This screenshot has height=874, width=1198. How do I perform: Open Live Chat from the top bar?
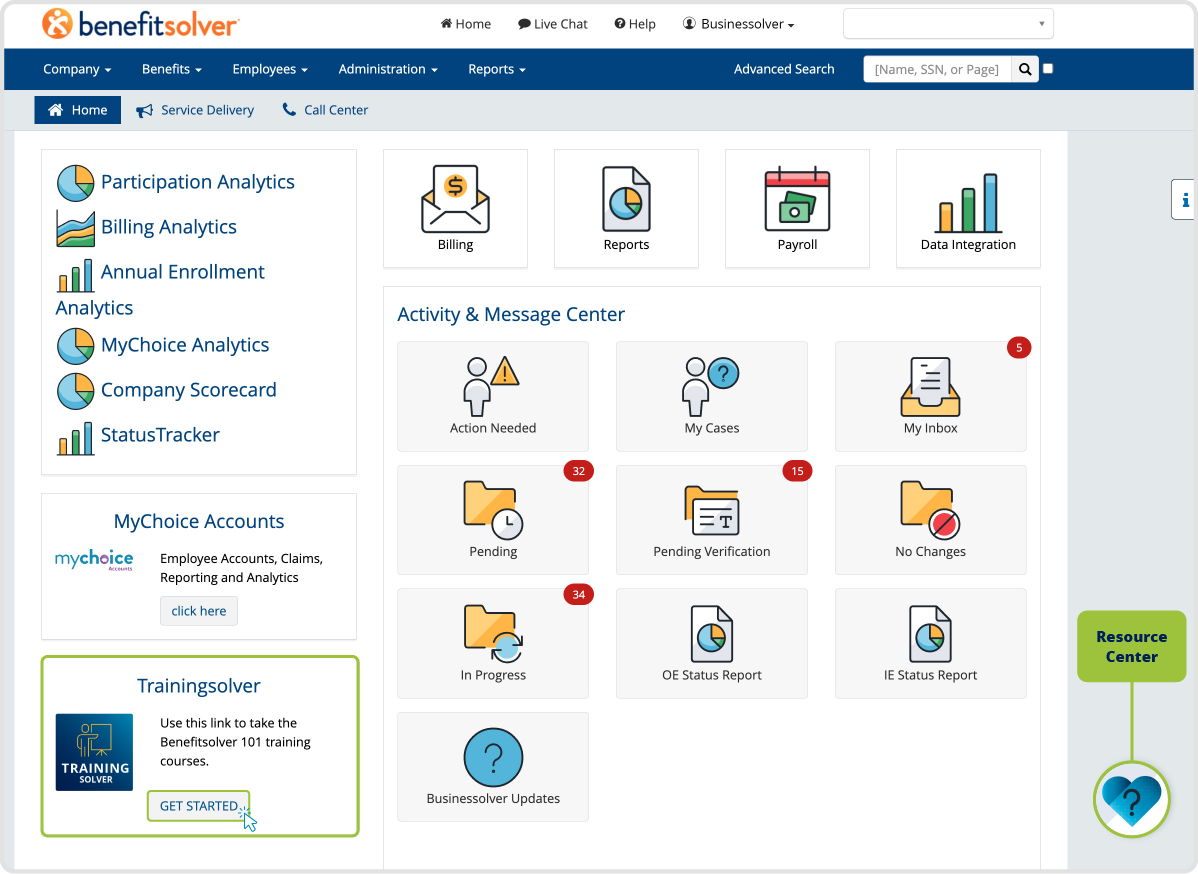coord(553,24)
